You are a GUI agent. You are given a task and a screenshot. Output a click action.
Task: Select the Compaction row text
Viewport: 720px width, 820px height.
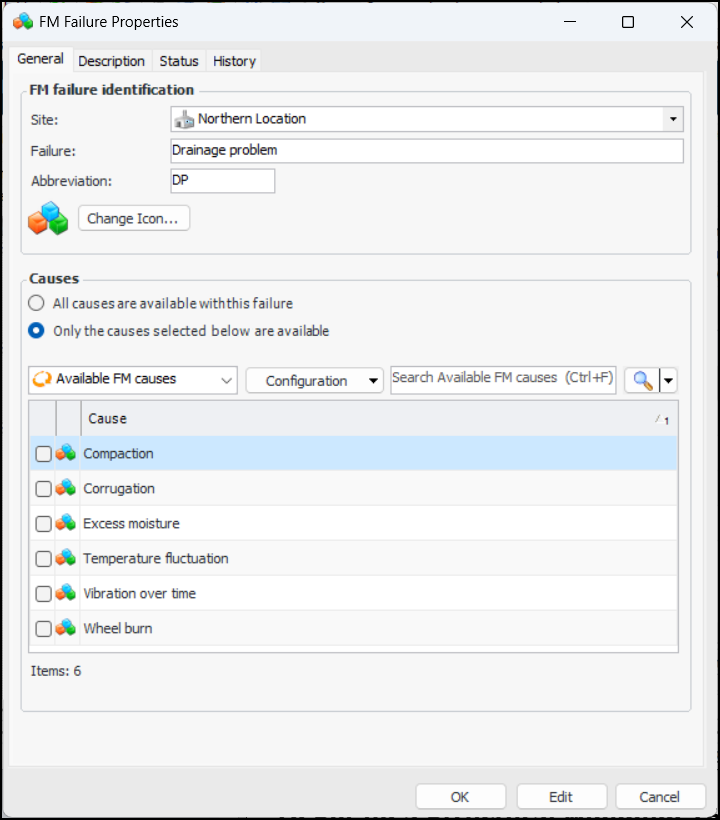coord(119,453)
